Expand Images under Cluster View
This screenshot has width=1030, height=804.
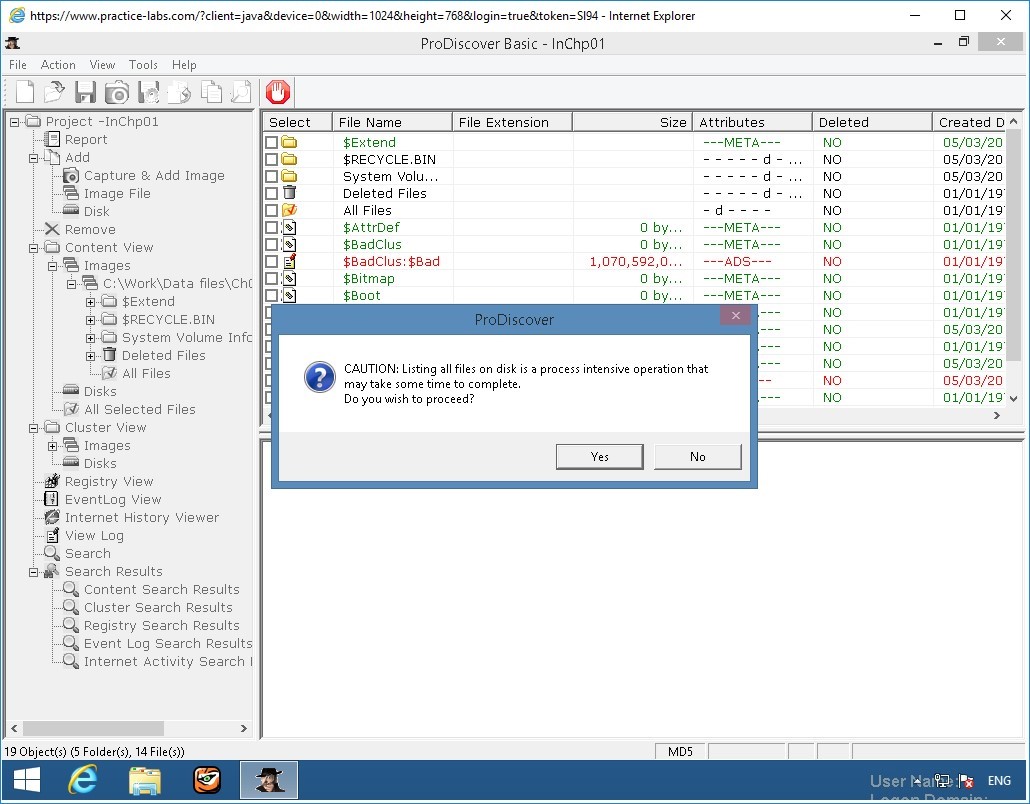click(53, 446)
